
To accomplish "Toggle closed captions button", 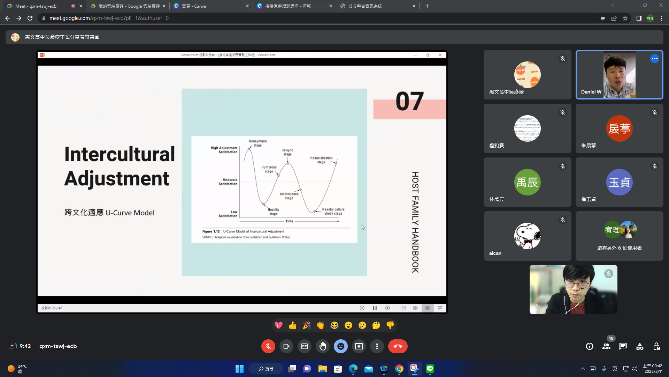I will [x=304, y=346].
